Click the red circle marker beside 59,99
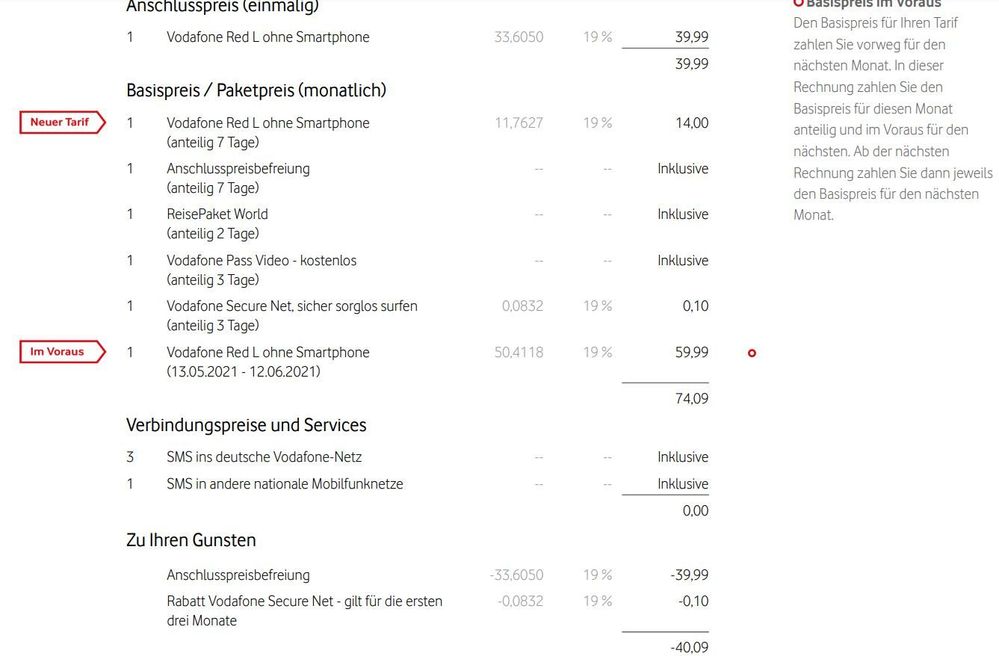This screenshot has width=999, height=656. pos(752,353)
